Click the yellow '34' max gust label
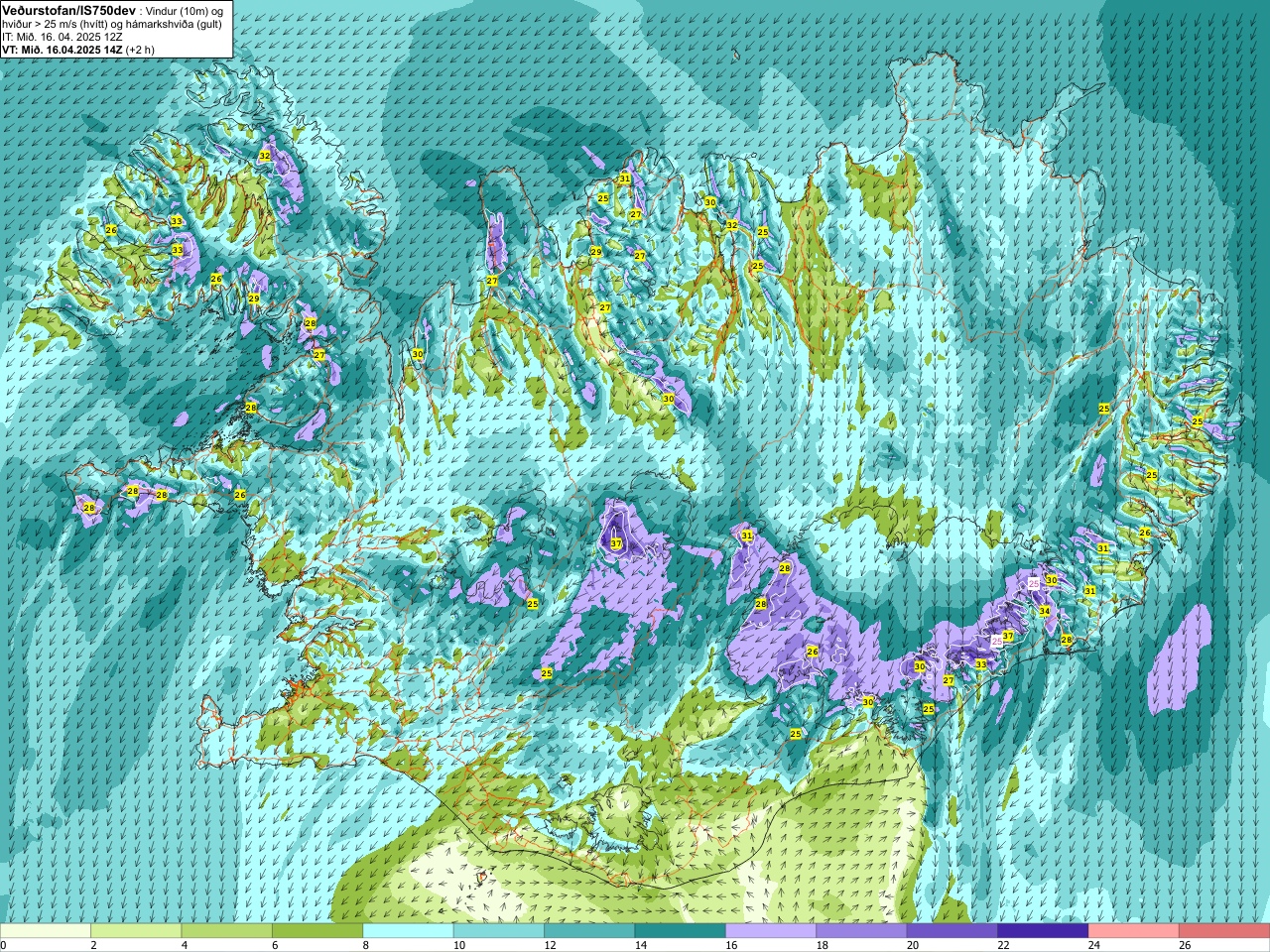1270x952 pixels. coord(1044,611)
